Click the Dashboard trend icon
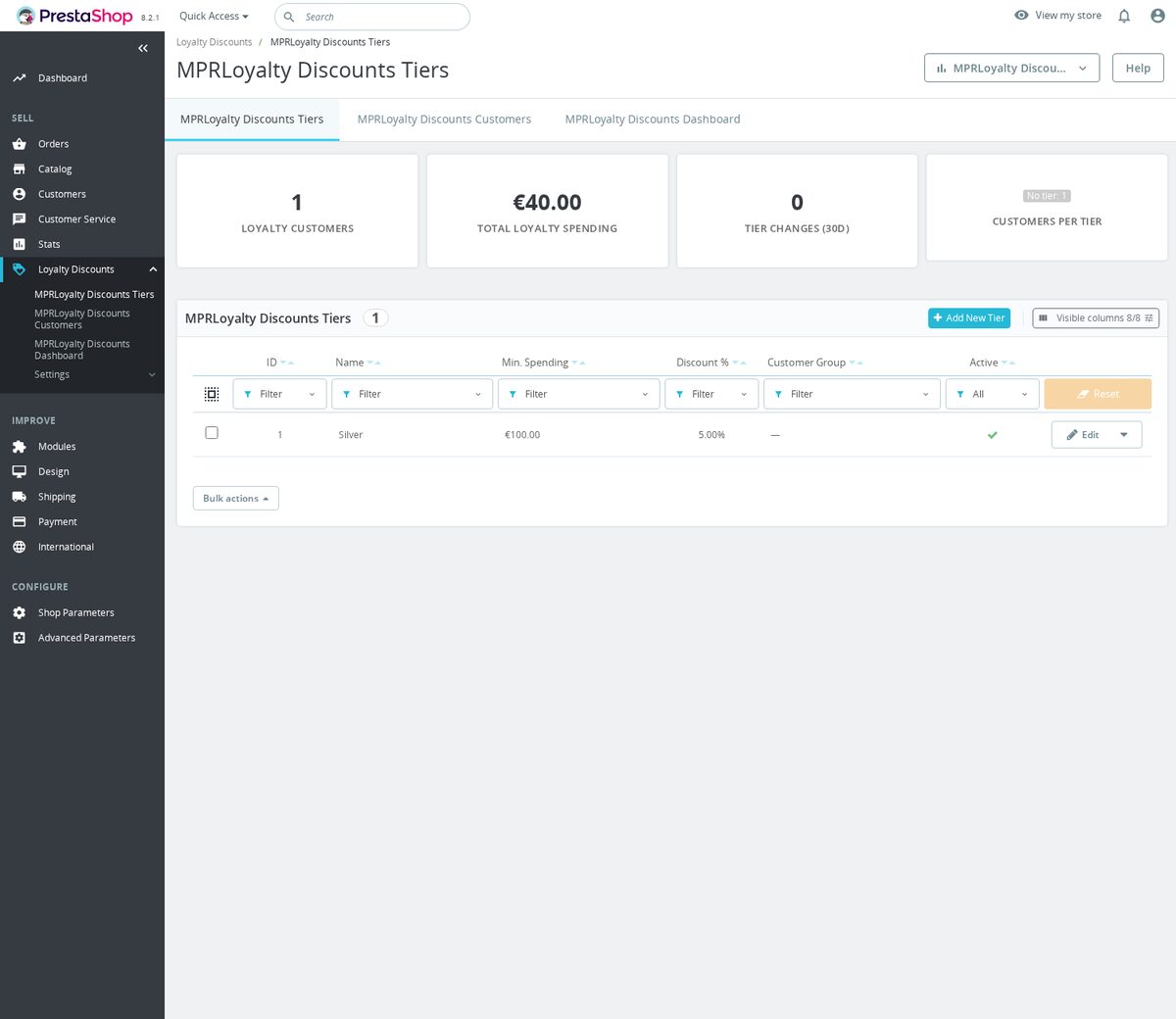This screenshot has height=1019, width=1176. tap(19, 78)
